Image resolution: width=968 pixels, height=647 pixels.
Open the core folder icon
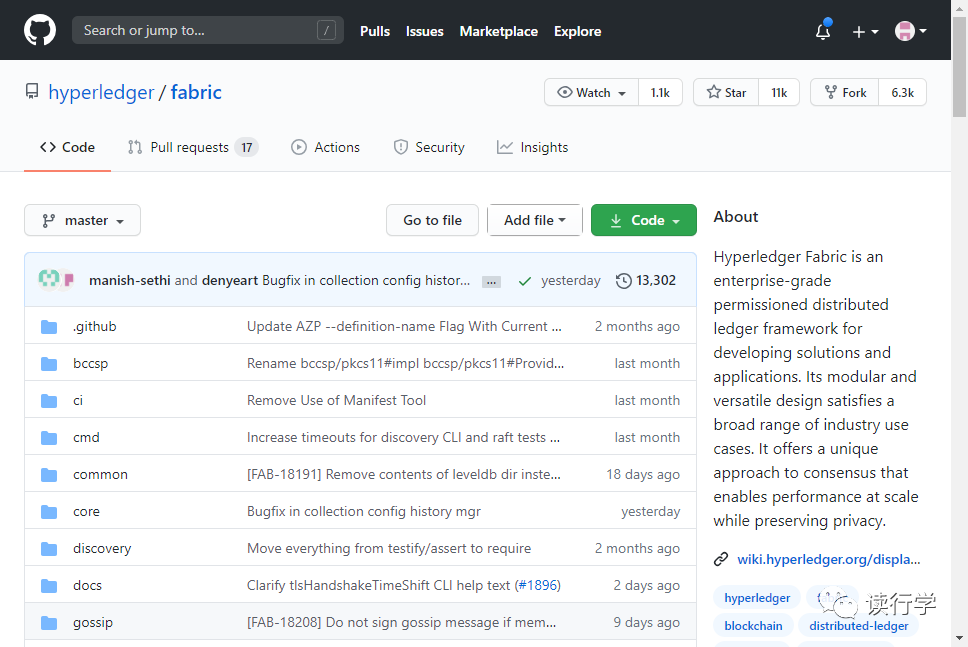(x=49, y=512)
